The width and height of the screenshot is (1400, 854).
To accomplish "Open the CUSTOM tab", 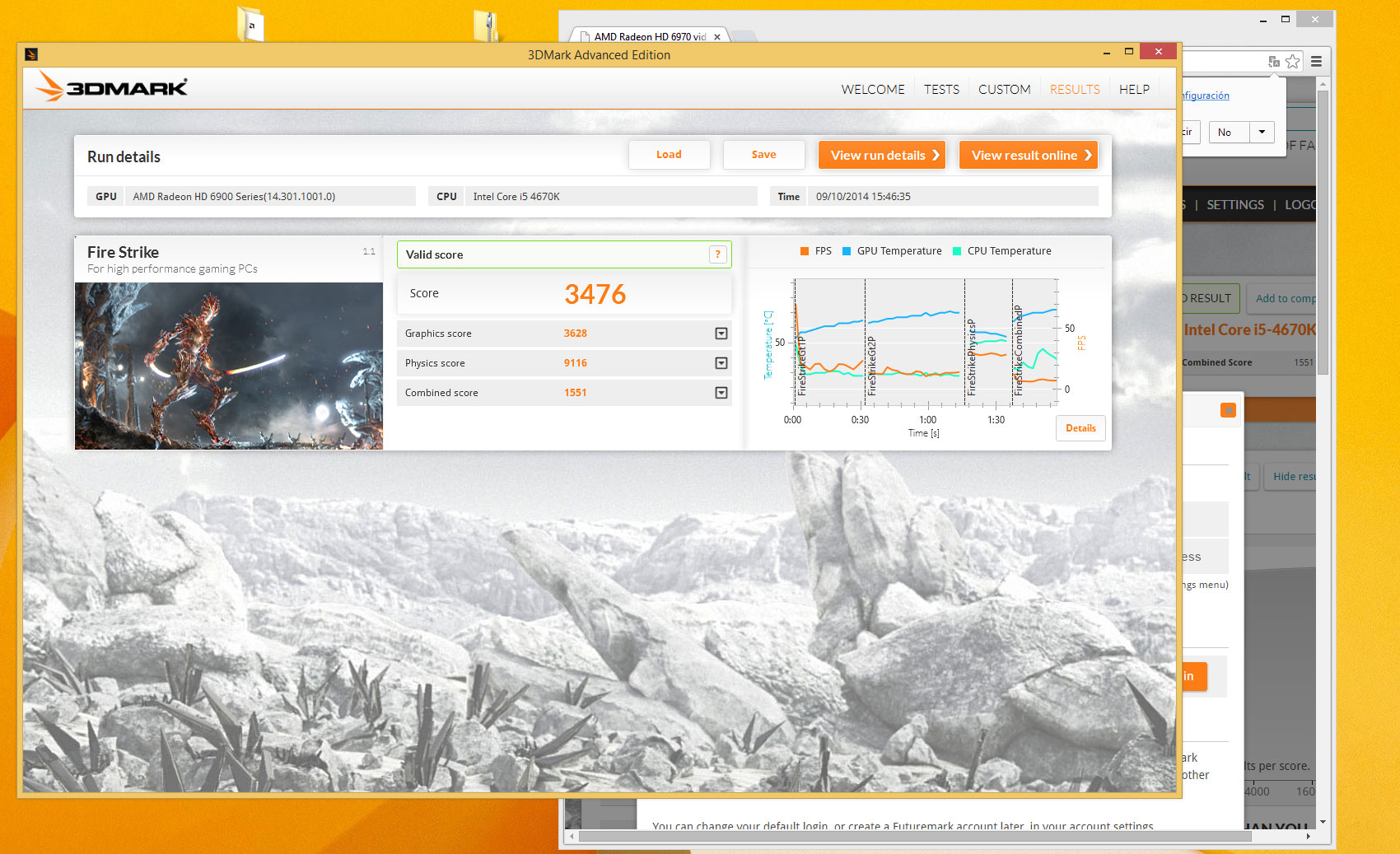I will 1004,89.
